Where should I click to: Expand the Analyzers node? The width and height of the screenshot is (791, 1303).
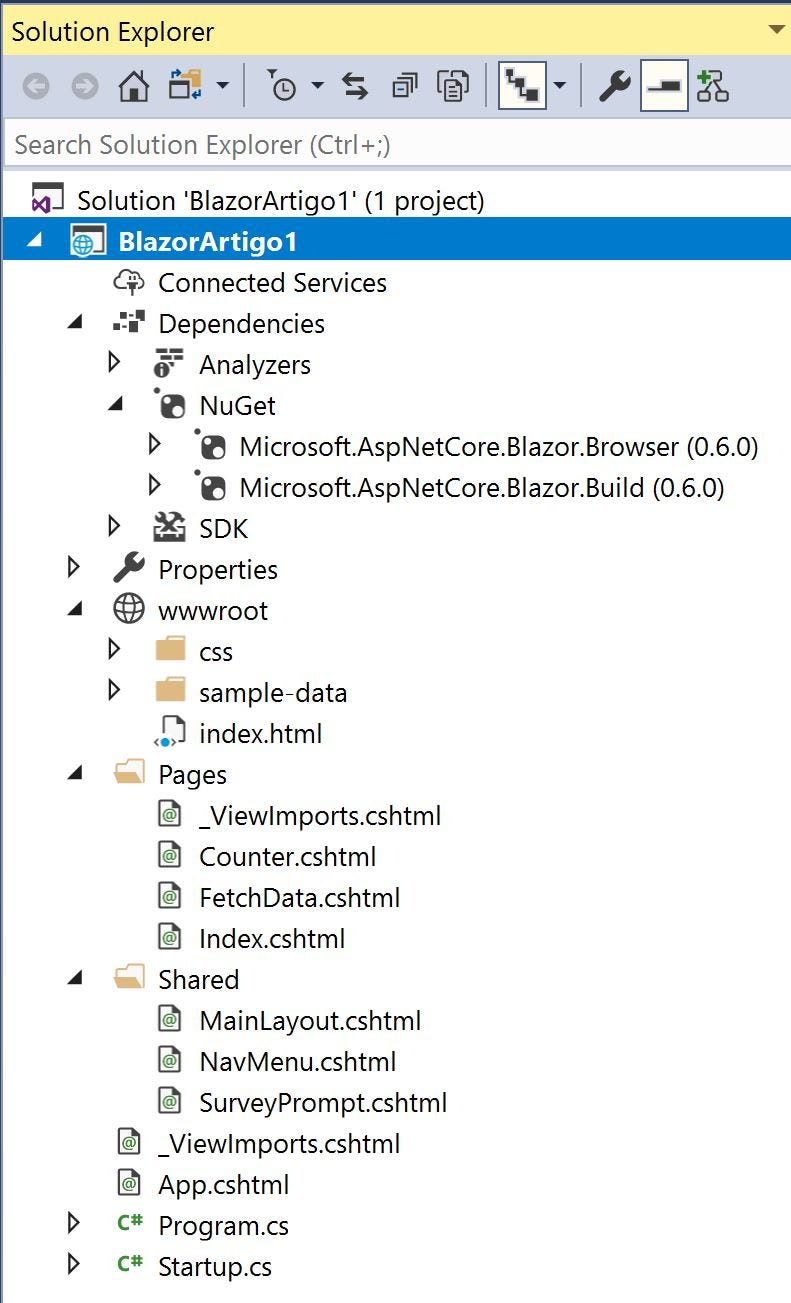(115, 363)
